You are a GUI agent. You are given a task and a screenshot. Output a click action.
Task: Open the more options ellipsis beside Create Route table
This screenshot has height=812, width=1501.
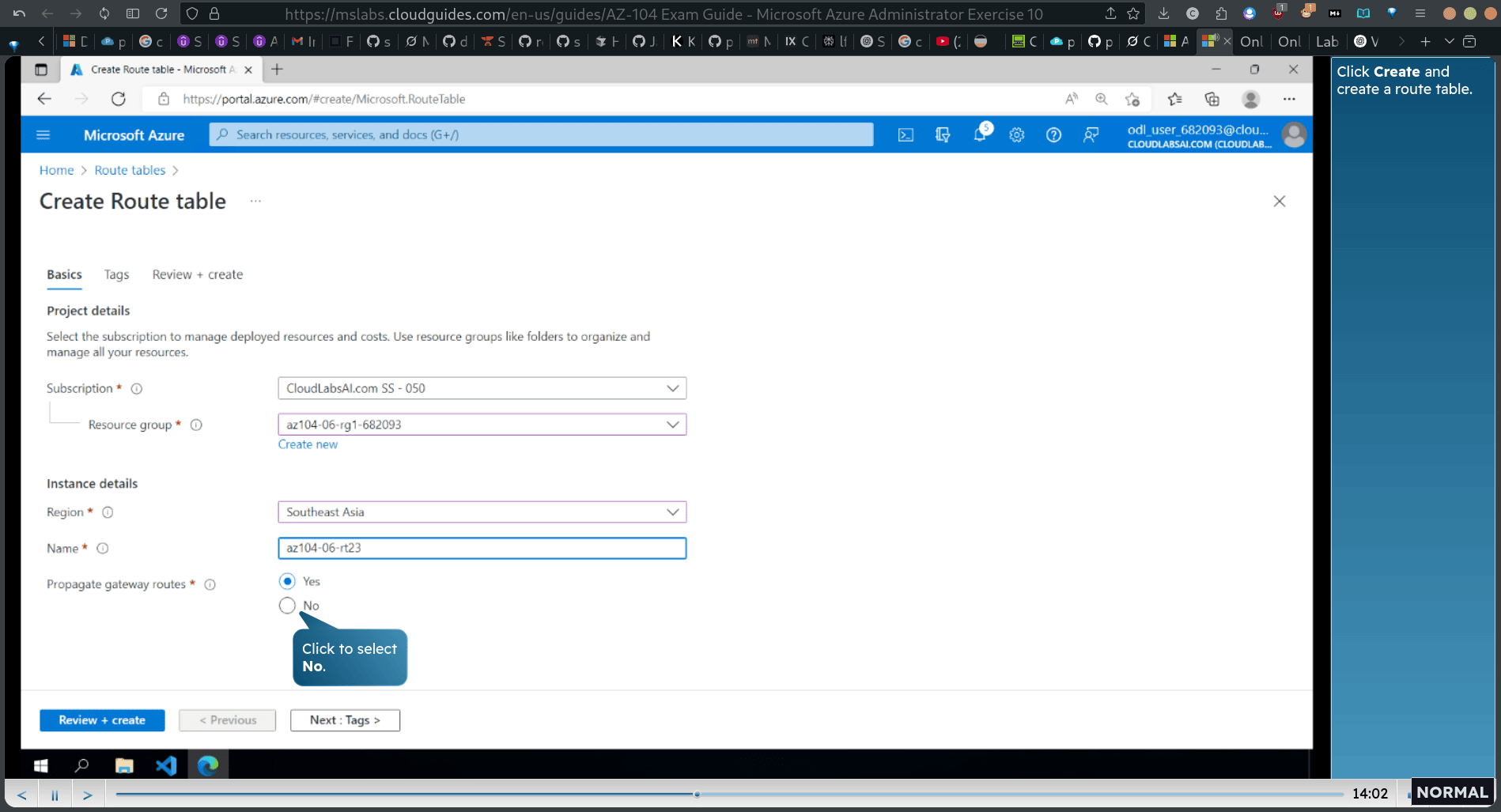[x=255, y=202]
